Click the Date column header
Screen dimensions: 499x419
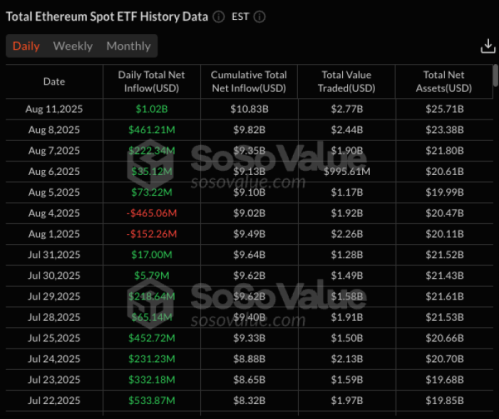coord(54,82)
